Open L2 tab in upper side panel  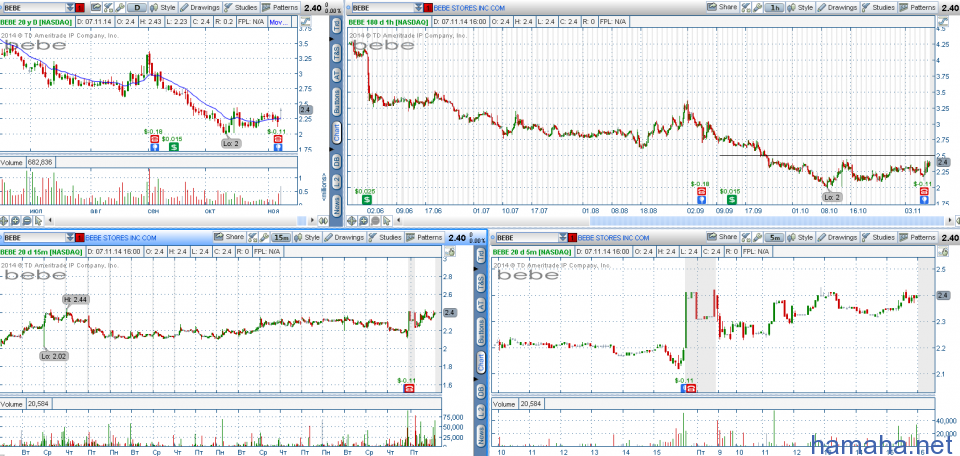pyautogui.click(x=336, y=182)
